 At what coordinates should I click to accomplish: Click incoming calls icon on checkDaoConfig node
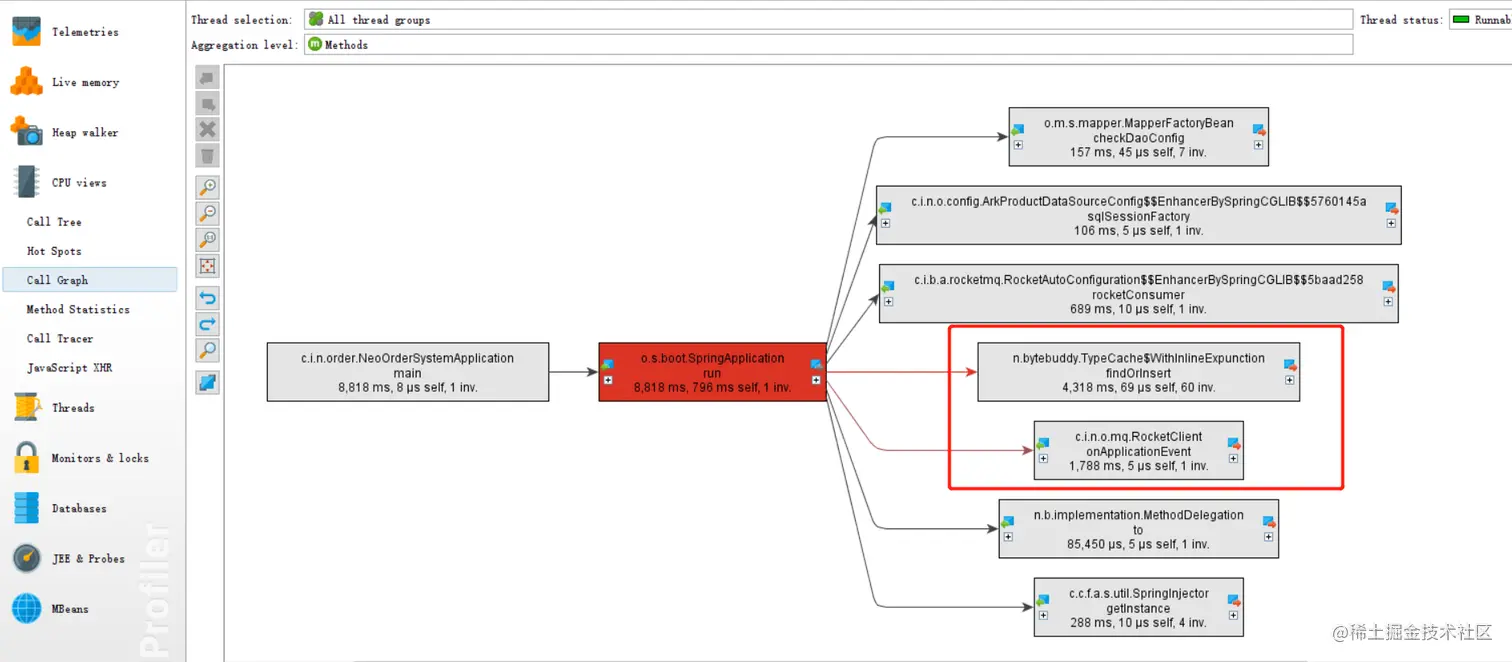click(1017, 130)
